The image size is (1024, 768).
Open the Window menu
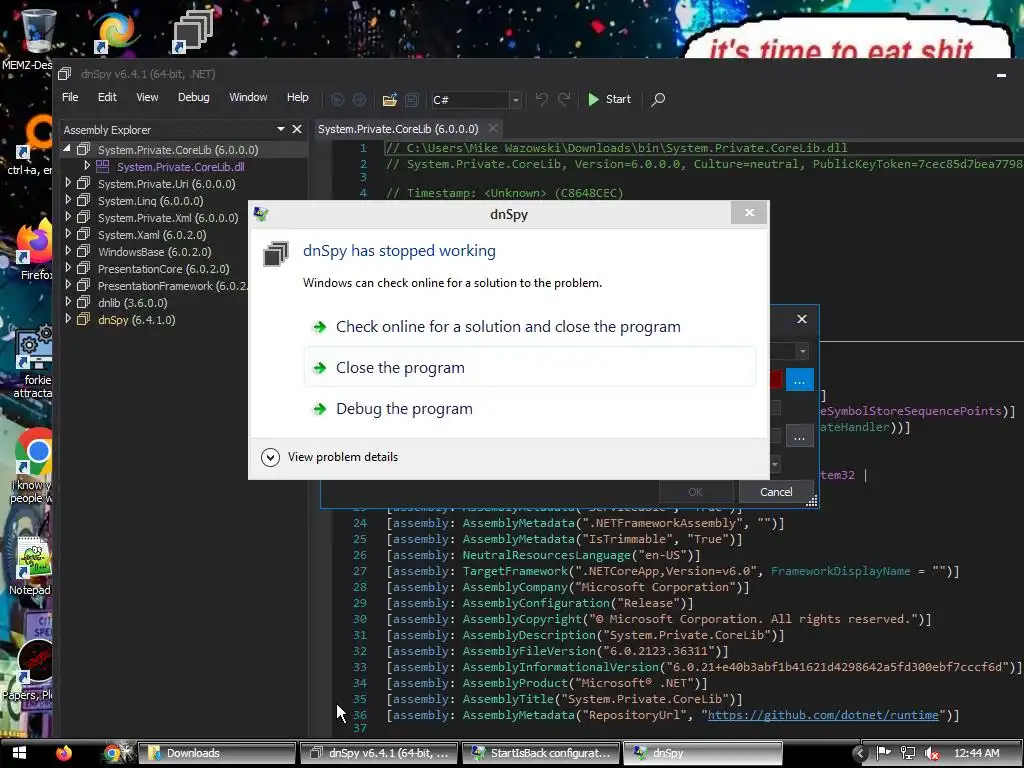(x=248, y=97)
